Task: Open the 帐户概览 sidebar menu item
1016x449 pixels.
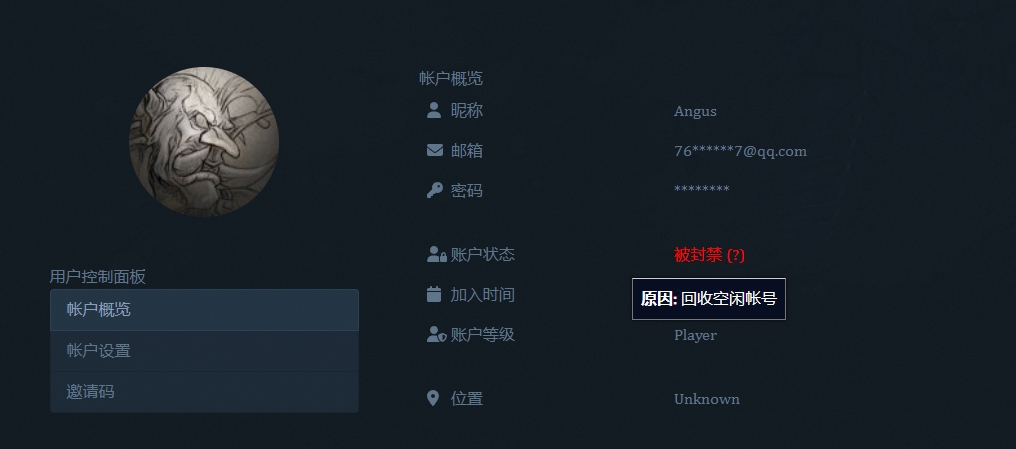Action: [x=204, y=310]
